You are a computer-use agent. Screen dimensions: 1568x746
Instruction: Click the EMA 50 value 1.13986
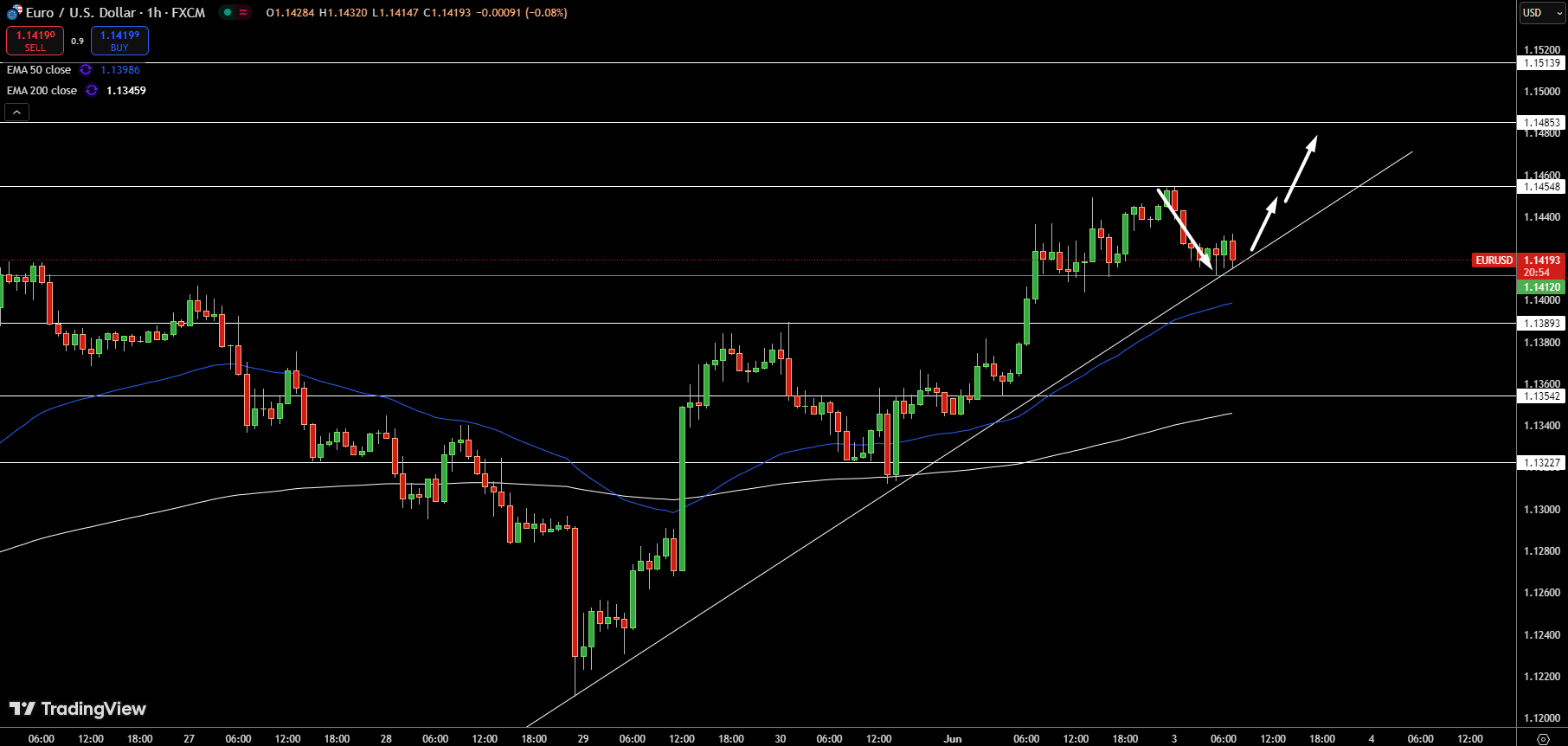point(120,69)
